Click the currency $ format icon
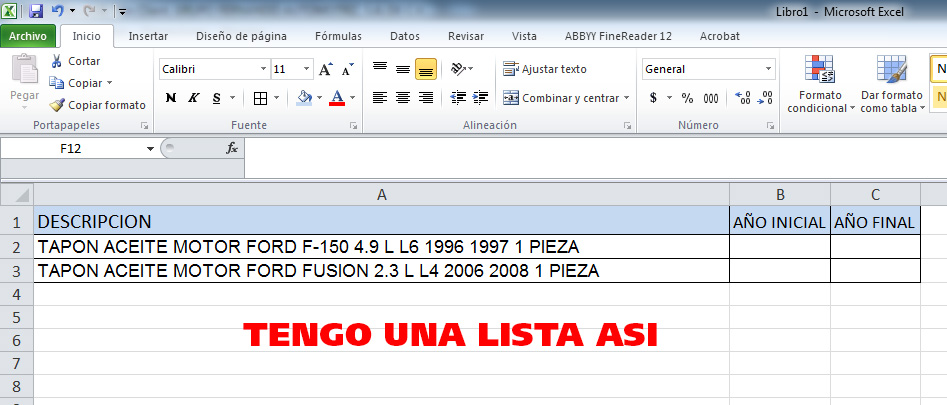The width and height of the screenshot is (947, 405). point(653,98)
